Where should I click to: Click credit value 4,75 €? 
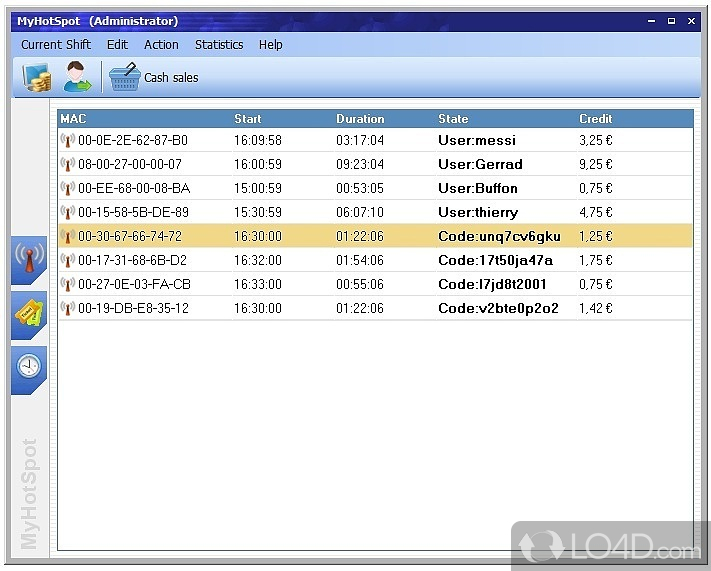click(x=595, y=212)
